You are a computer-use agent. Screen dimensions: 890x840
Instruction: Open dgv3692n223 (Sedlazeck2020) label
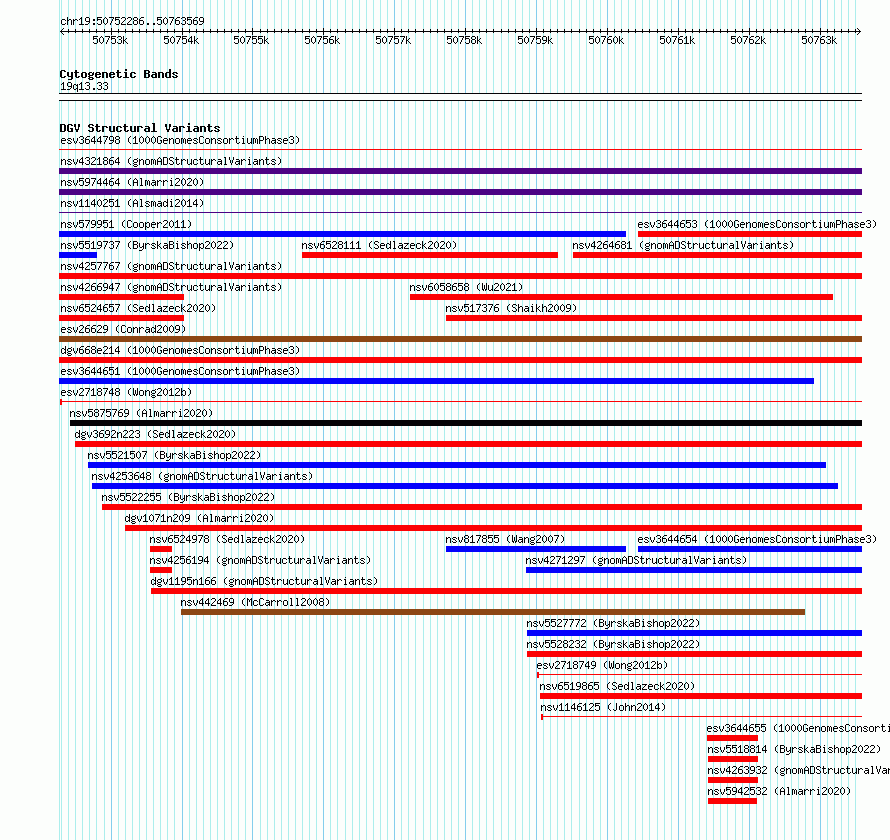tap(155, 434)
